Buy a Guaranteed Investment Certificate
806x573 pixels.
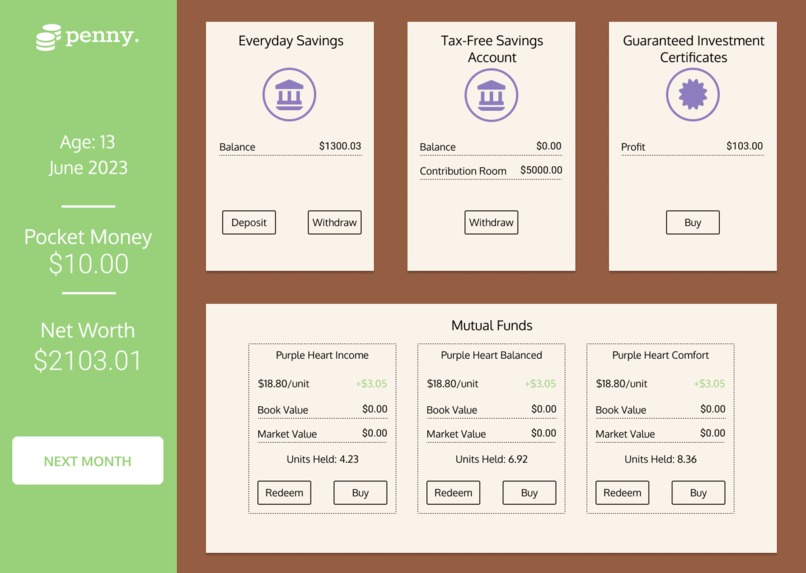pos(693,223)
